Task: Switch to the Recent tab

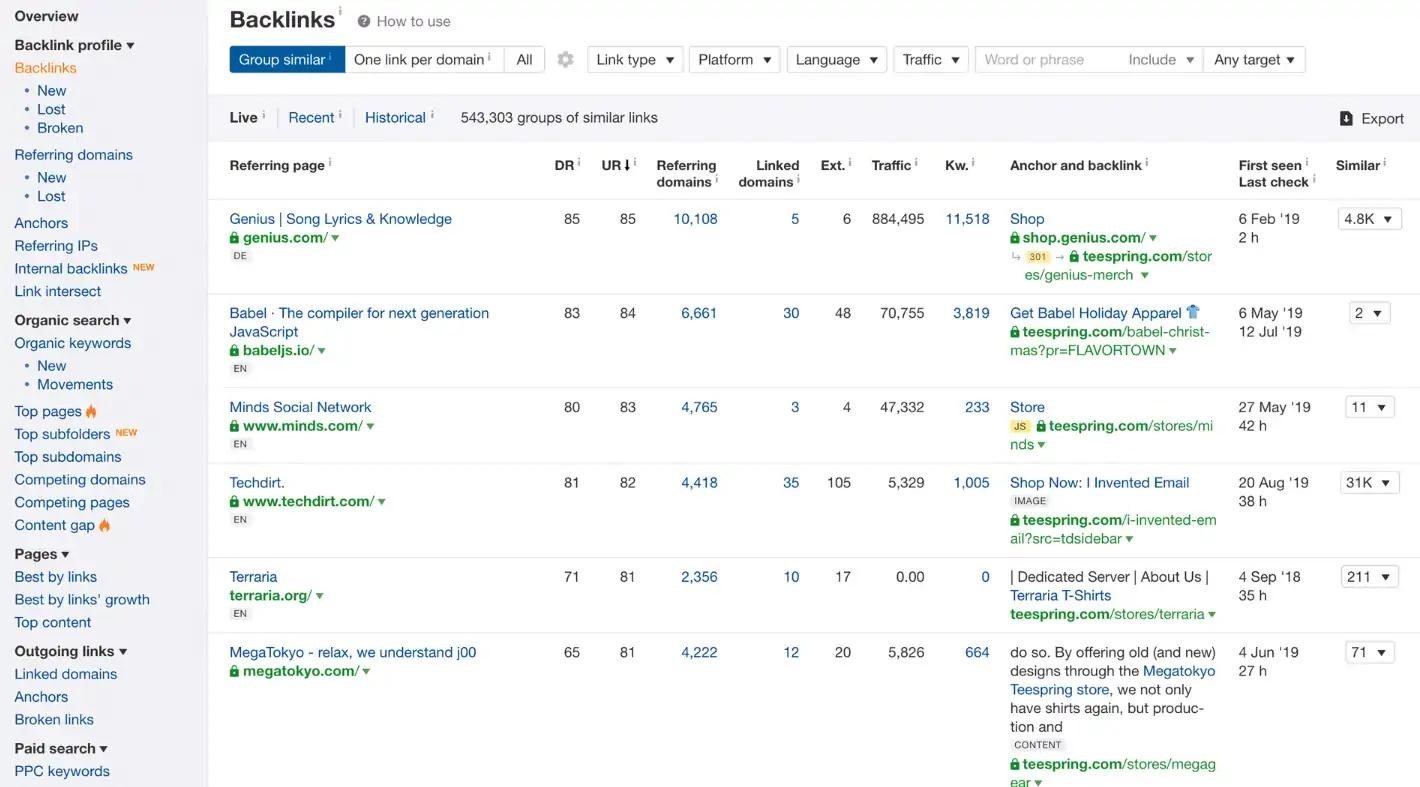Action: click(x=311, y=118)
